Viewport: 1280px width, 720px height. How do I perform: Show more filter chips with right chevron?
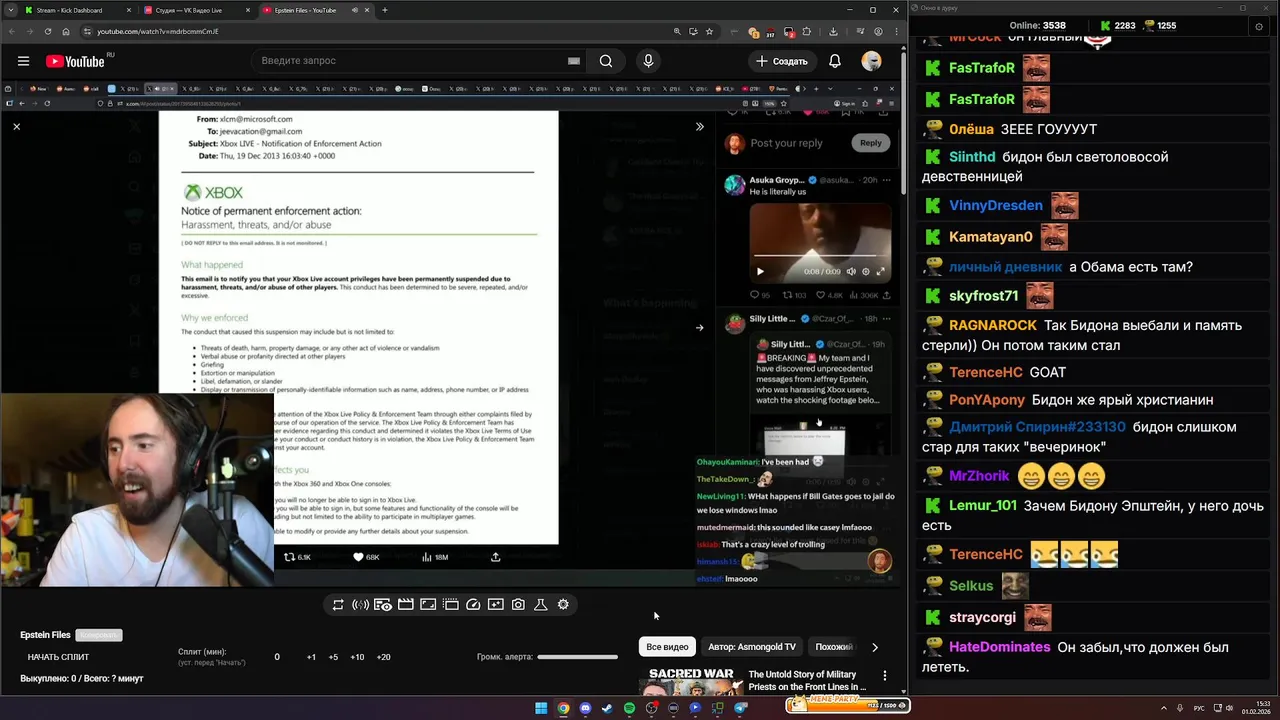(x=875, y=647)
